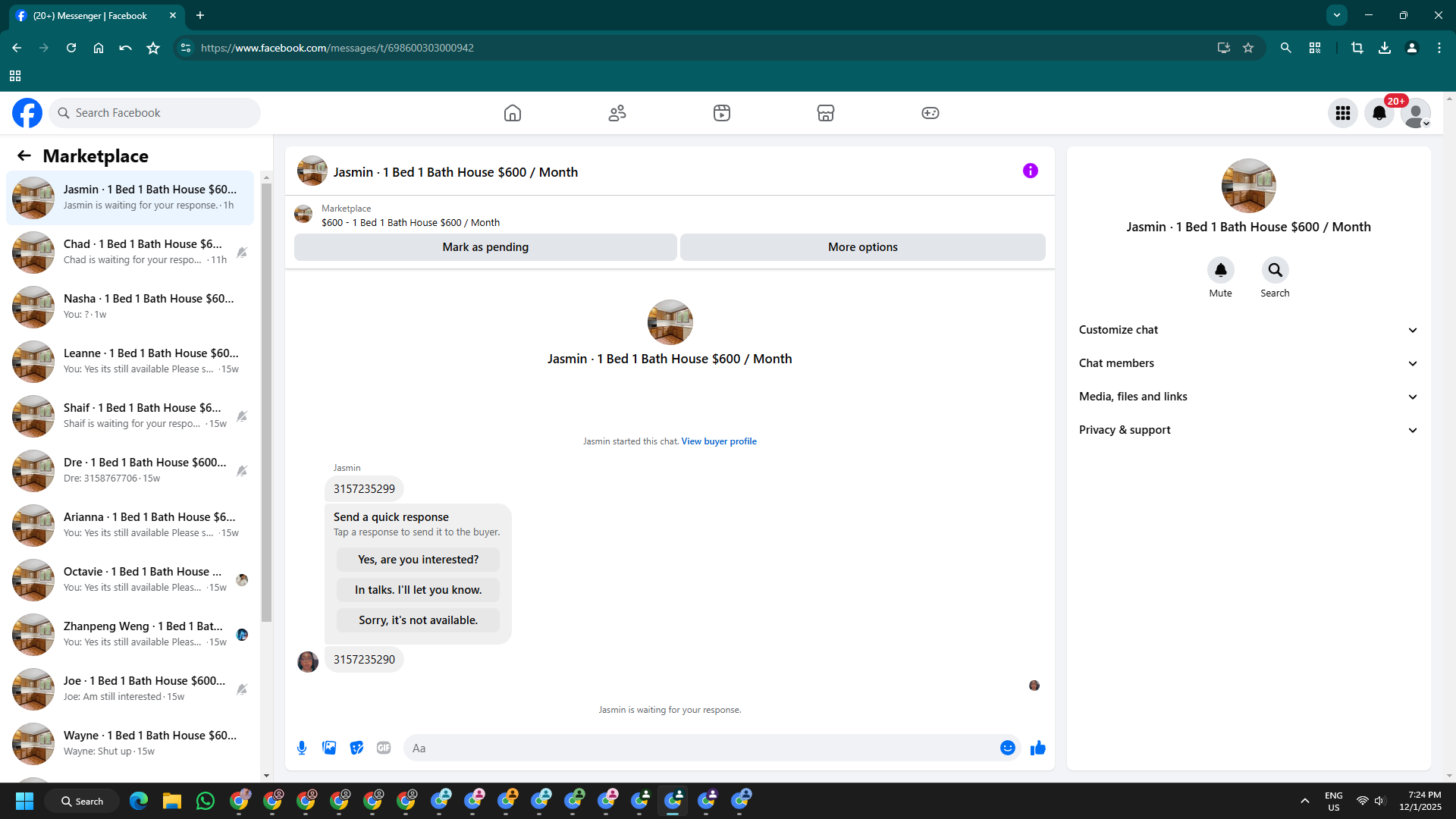Open the emoji picker in message box
Viewport: 1456px width, 819px height.
1008,748
